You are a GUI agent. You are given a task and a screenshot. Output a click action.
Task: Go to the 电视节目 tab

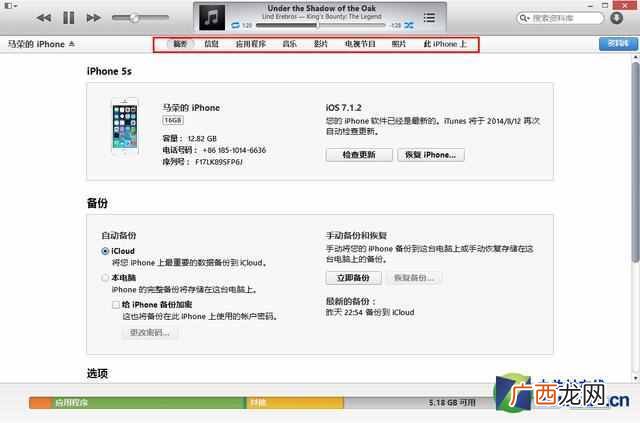pyautogui.click(x=360, y=44)
